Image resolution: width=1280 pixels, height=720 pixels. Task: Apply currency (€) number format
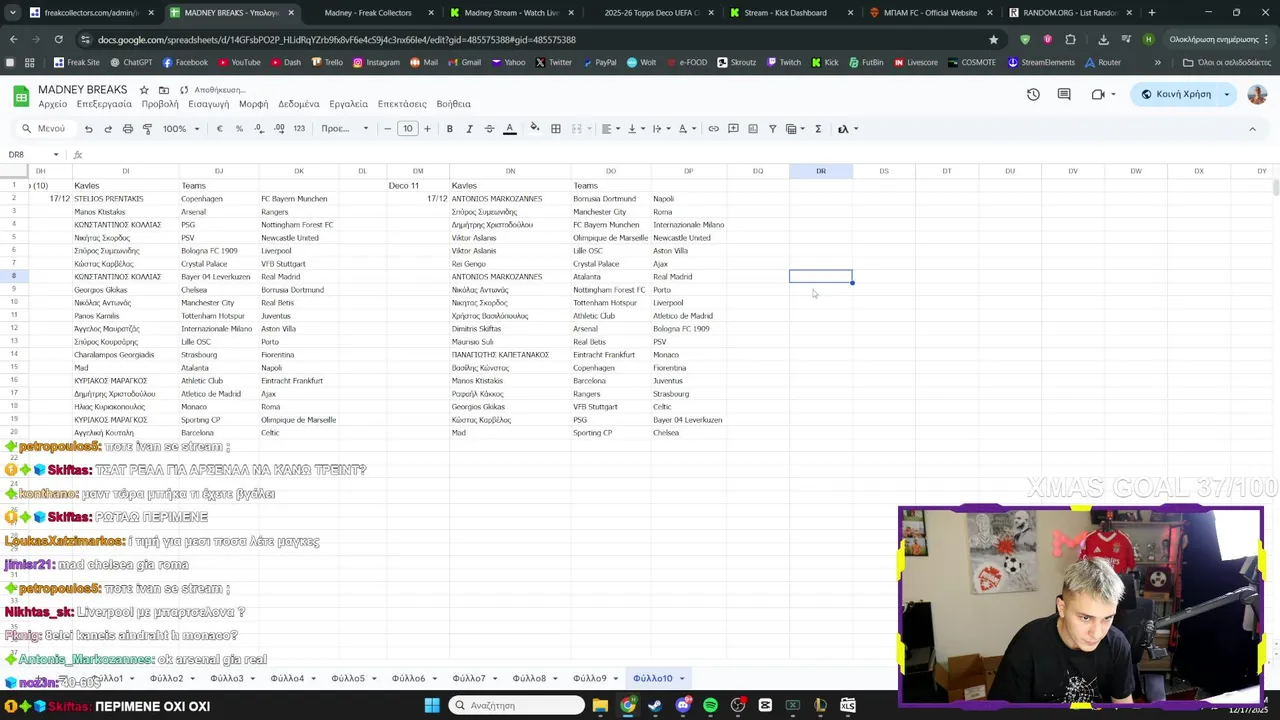click(x=220, y=129)
